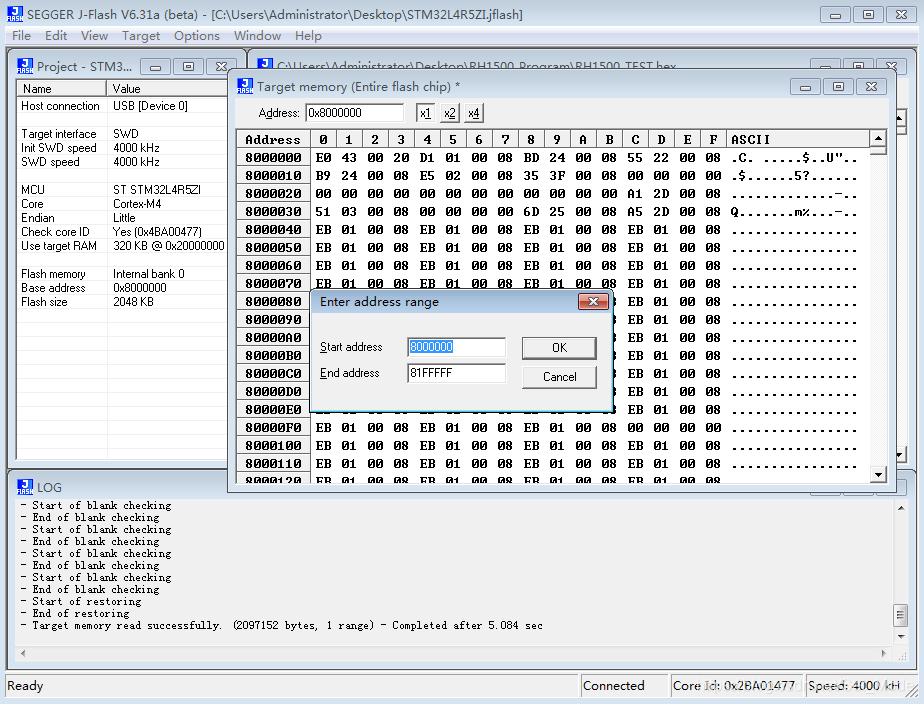The image size is (924, 704).
Task: Open the Options menu
Action: click(x=197, y=36)
